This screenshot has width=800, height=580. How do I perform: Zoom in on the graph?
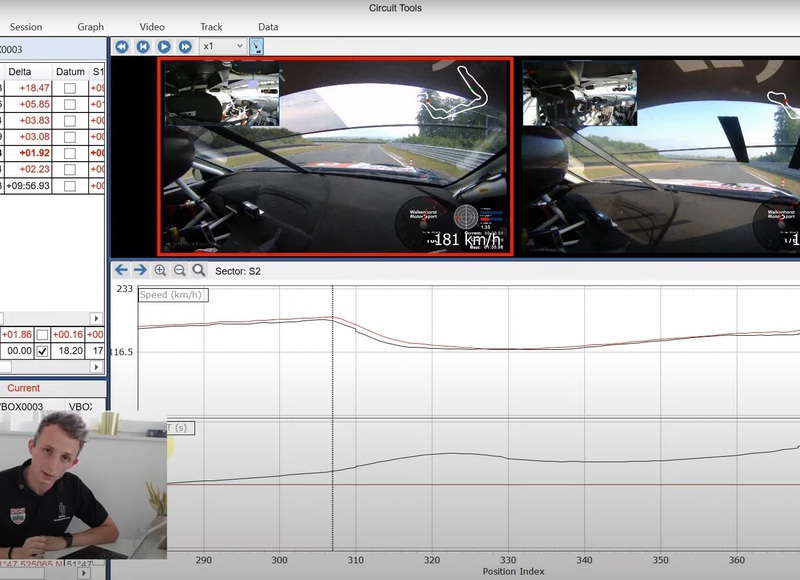(x=160, y=270)
